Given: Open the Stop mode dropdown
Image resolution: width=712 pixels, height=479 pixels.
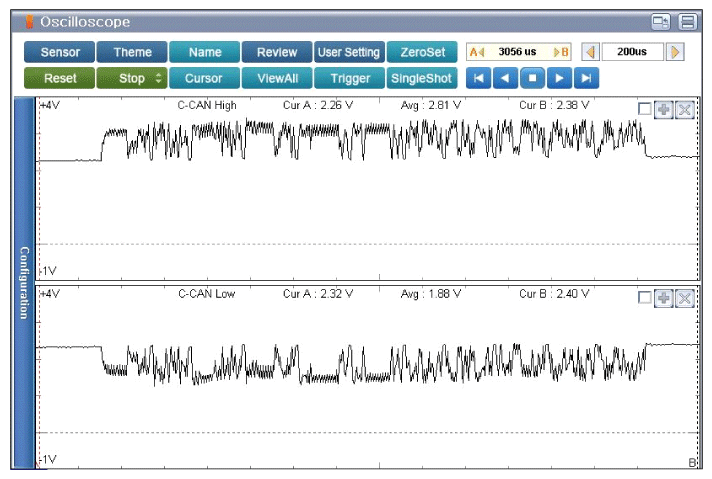Looking at the screenshot, I should coord(132,78).
